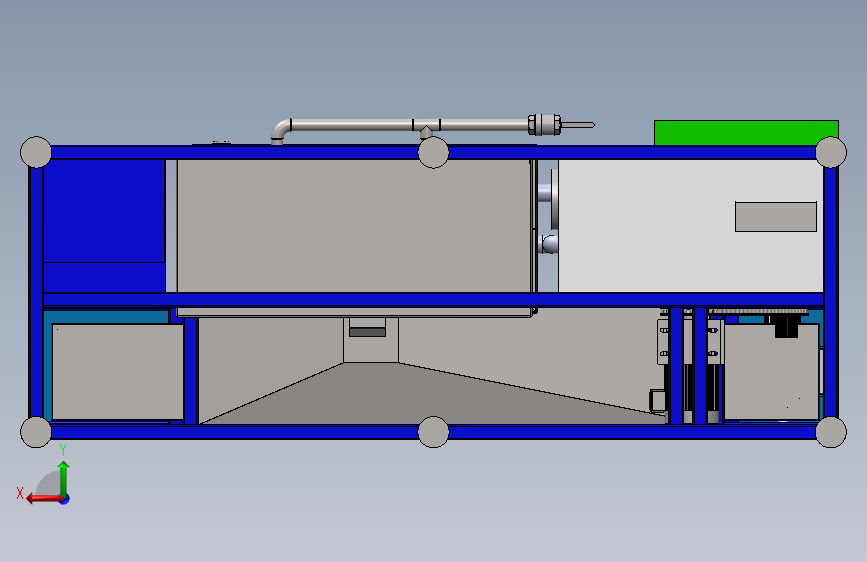The image size is (867, 562).
Task: Select the dark slot in chute below tank
Action: pos(367,332)
